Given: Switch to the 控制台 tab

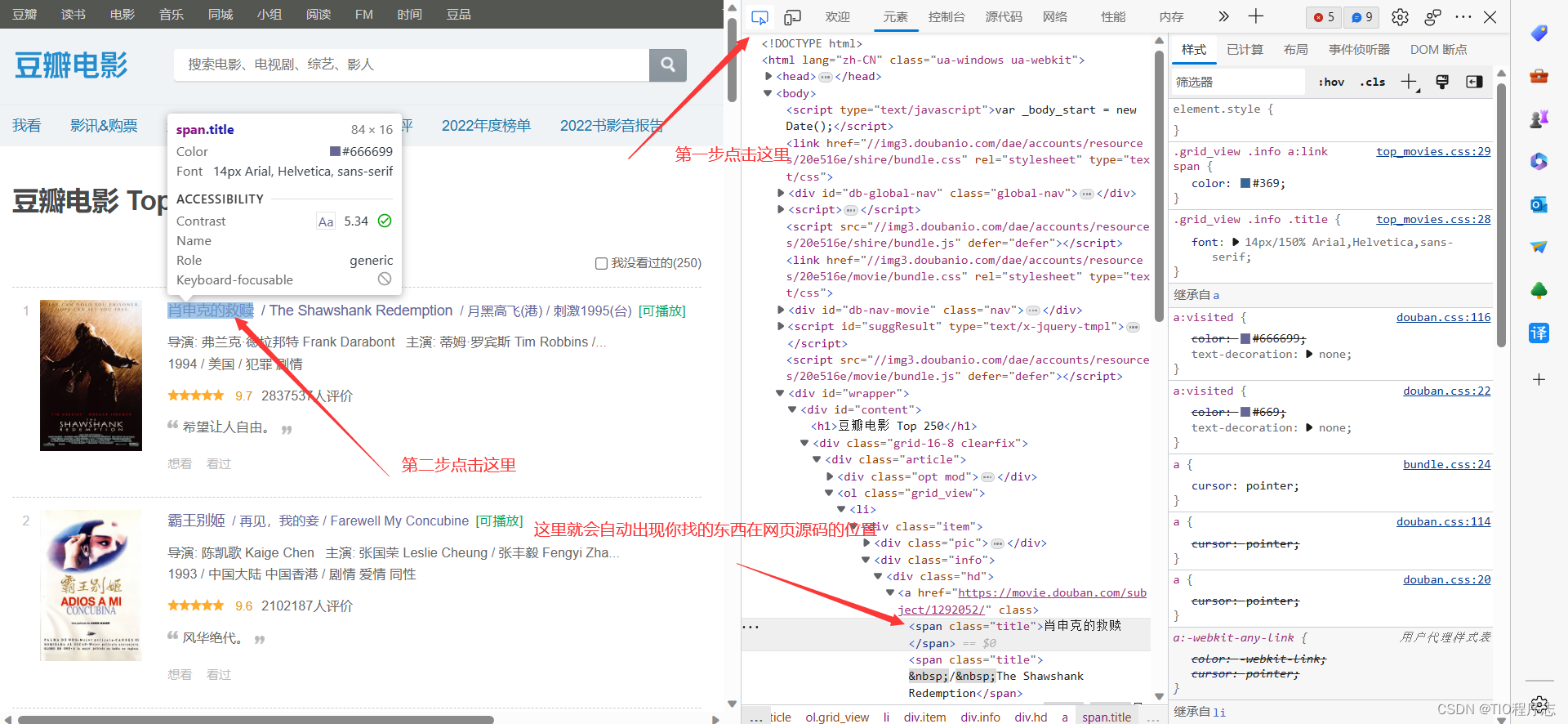Looking at the screenshot, I should coord(947,16).
